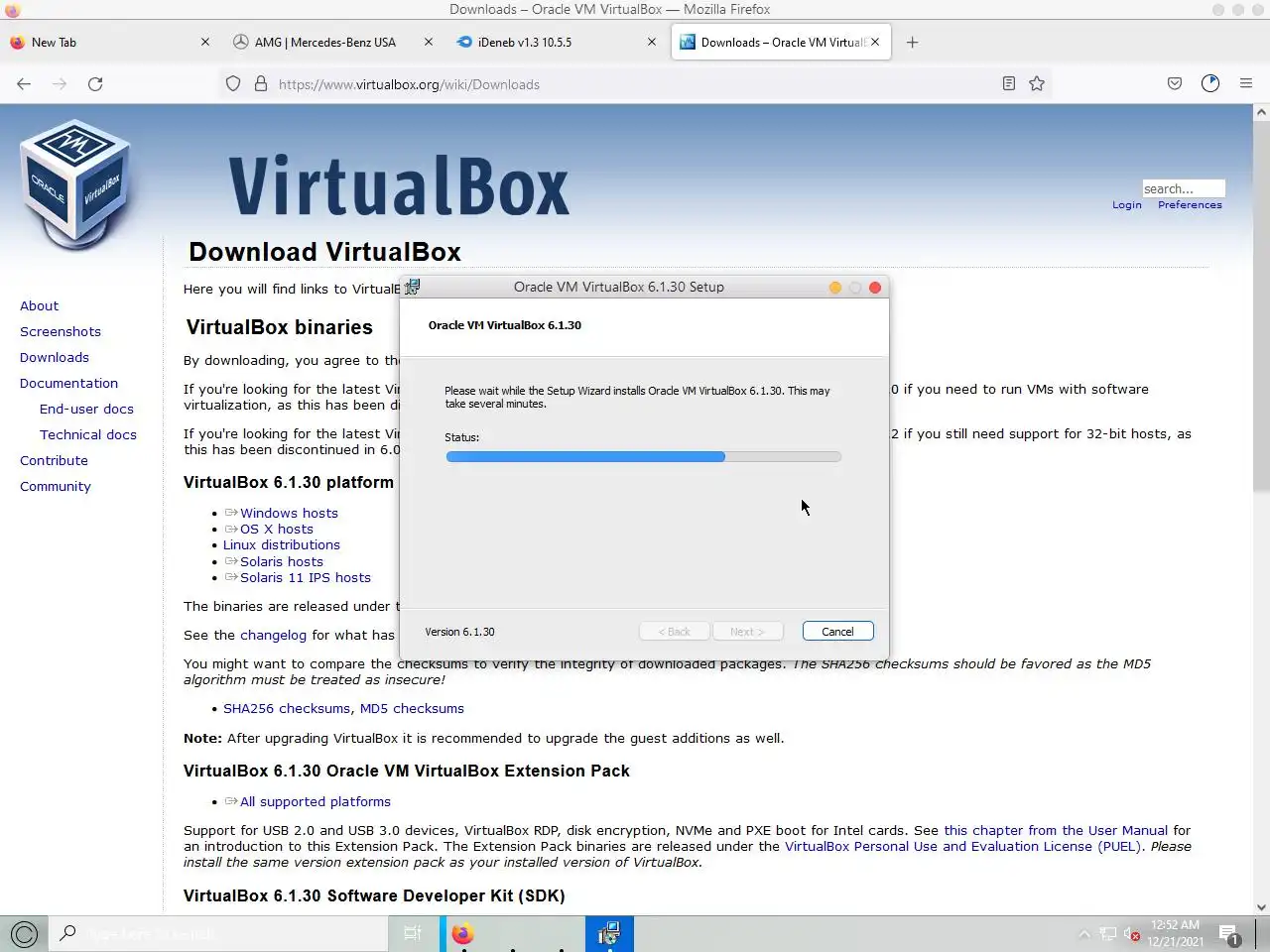Open the Firefox hamburger menu
Viewport: 1270px width, 952px height.
(1246, 84)
